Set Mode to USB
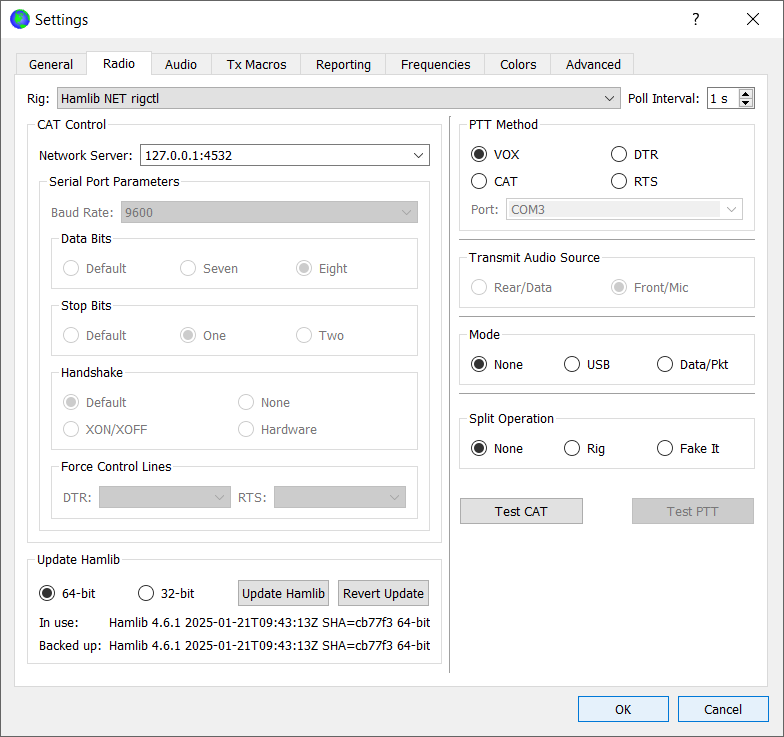The width and height of the screenshot is (784, 737). coord(572,364)
